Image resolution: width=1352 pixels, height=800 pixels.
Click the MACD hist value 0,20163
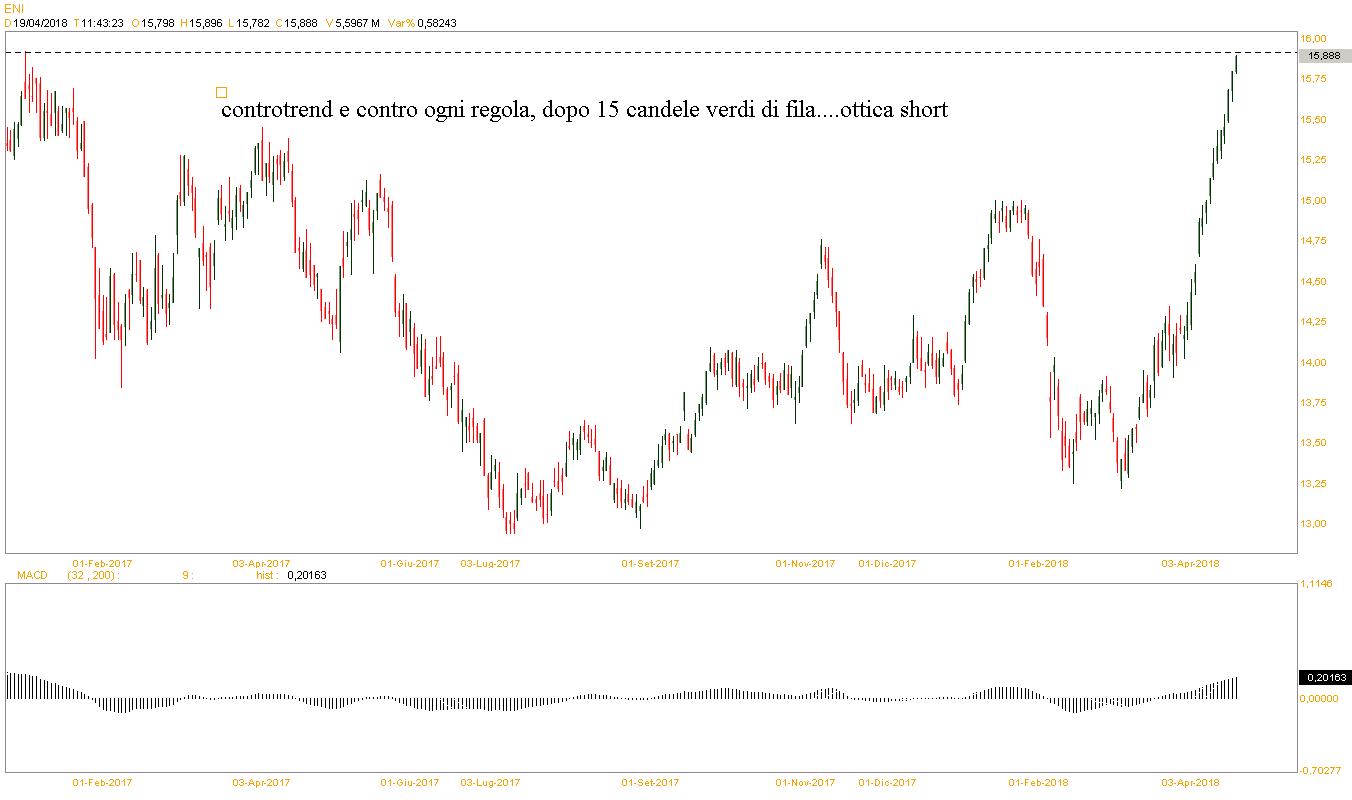coord(307,575)
